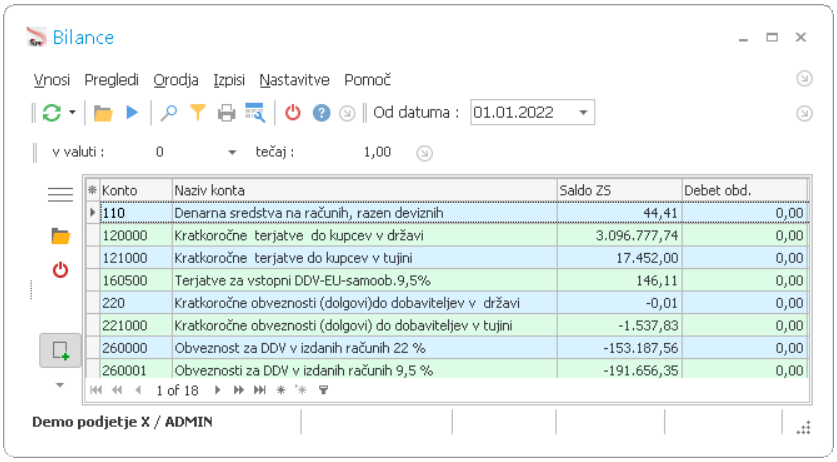Click the toolbar open folder icon

pyautogui.click(x=103, y=113)
